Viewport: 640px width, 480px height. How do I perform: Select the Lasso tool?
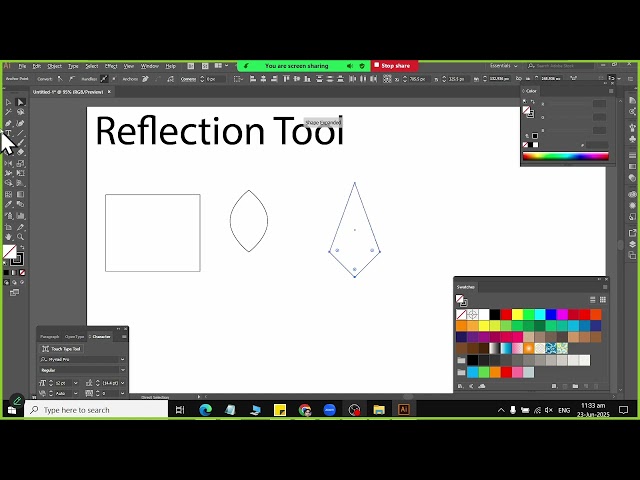point(20,112)
